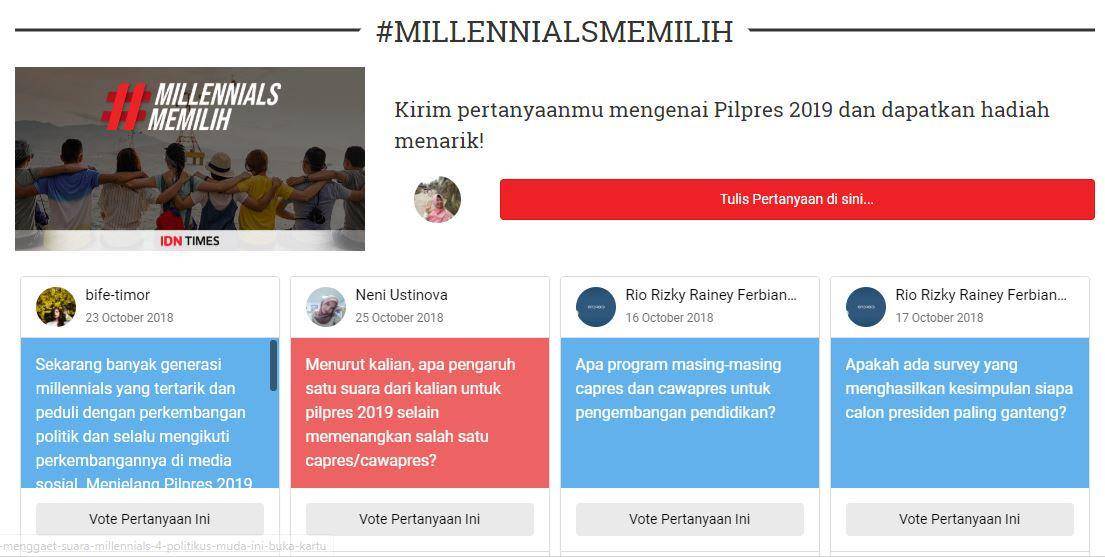The image size is (1105, 557).
Task: Click the scrollbar in bife-timor's card
Action: tap(273, 365)
